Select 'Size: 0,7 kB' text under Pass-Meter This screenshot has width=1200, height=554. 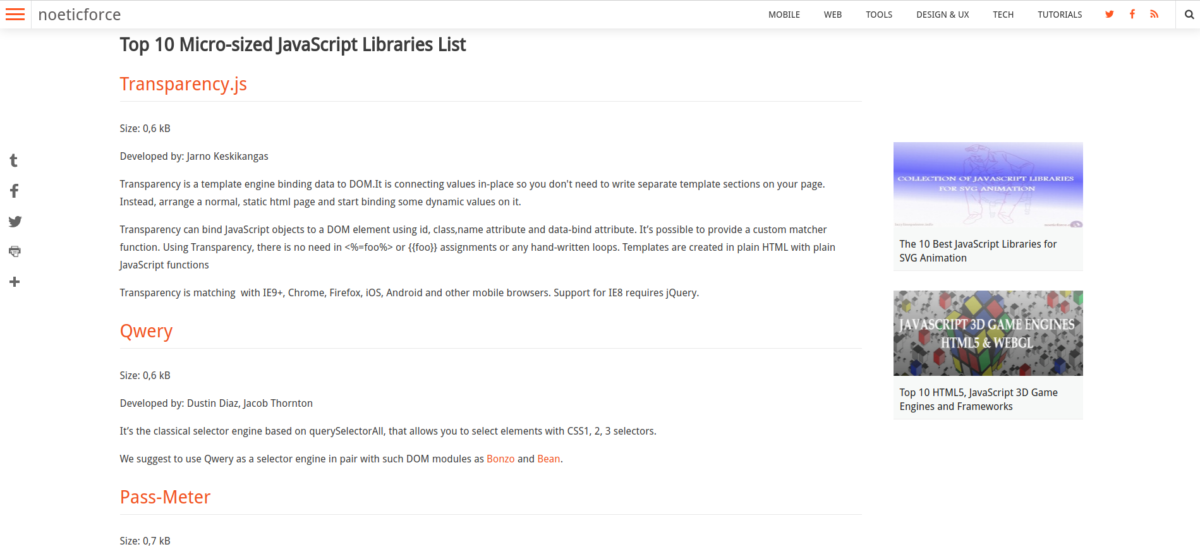click(x=145, y=541)
